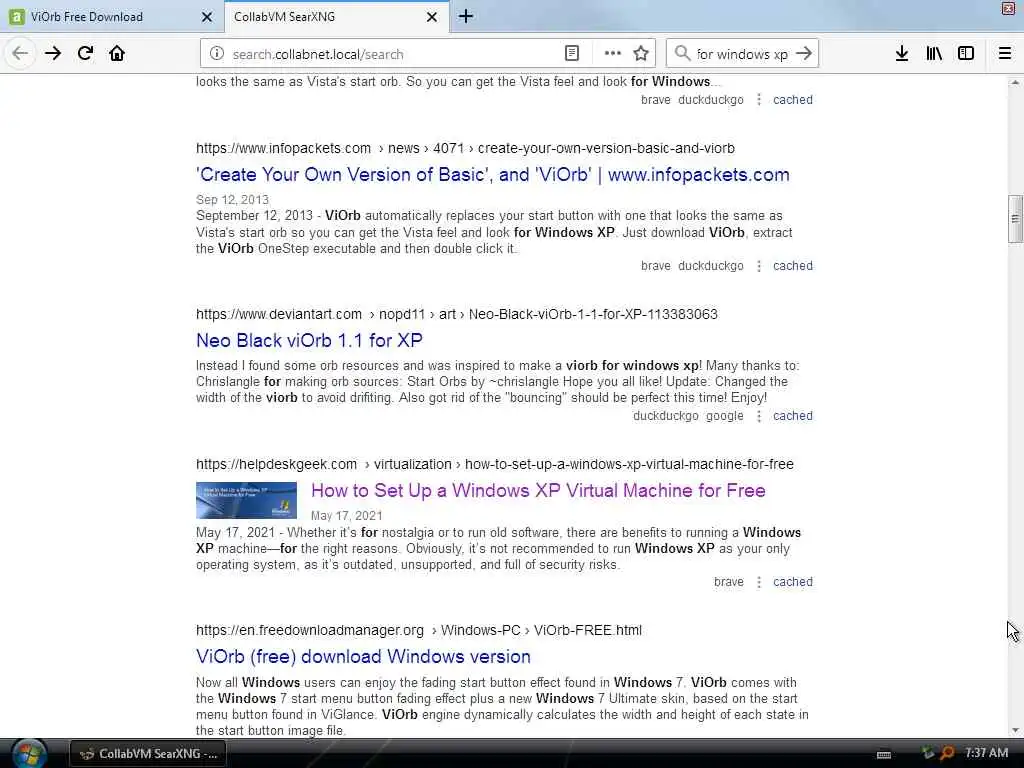Click the page scrollbar thumb
The height and width of the screenshot is (768, 1024).
click(x=1015, y=219)
